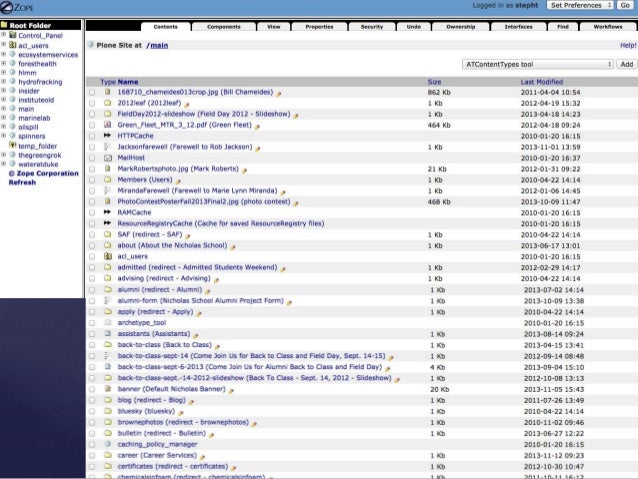The image size is (638, 479).
Task: Switch to the Security tab
Action: (x=372, y=26)
